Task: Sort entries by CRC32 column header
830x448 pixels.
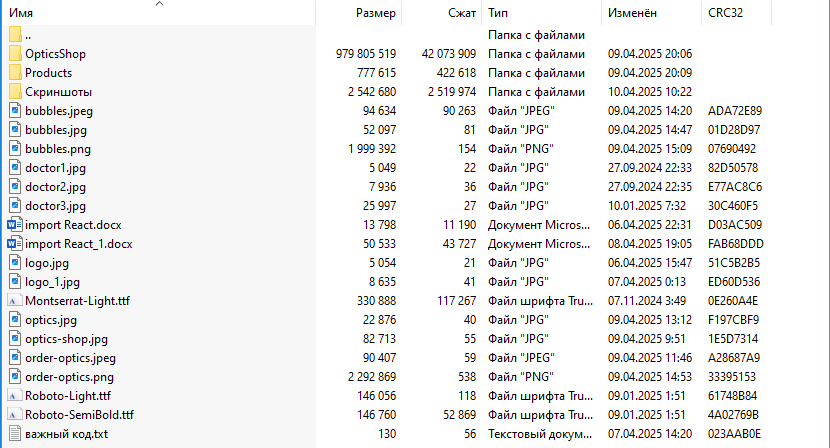Action: pyautogui.click(x=725, y=13)
